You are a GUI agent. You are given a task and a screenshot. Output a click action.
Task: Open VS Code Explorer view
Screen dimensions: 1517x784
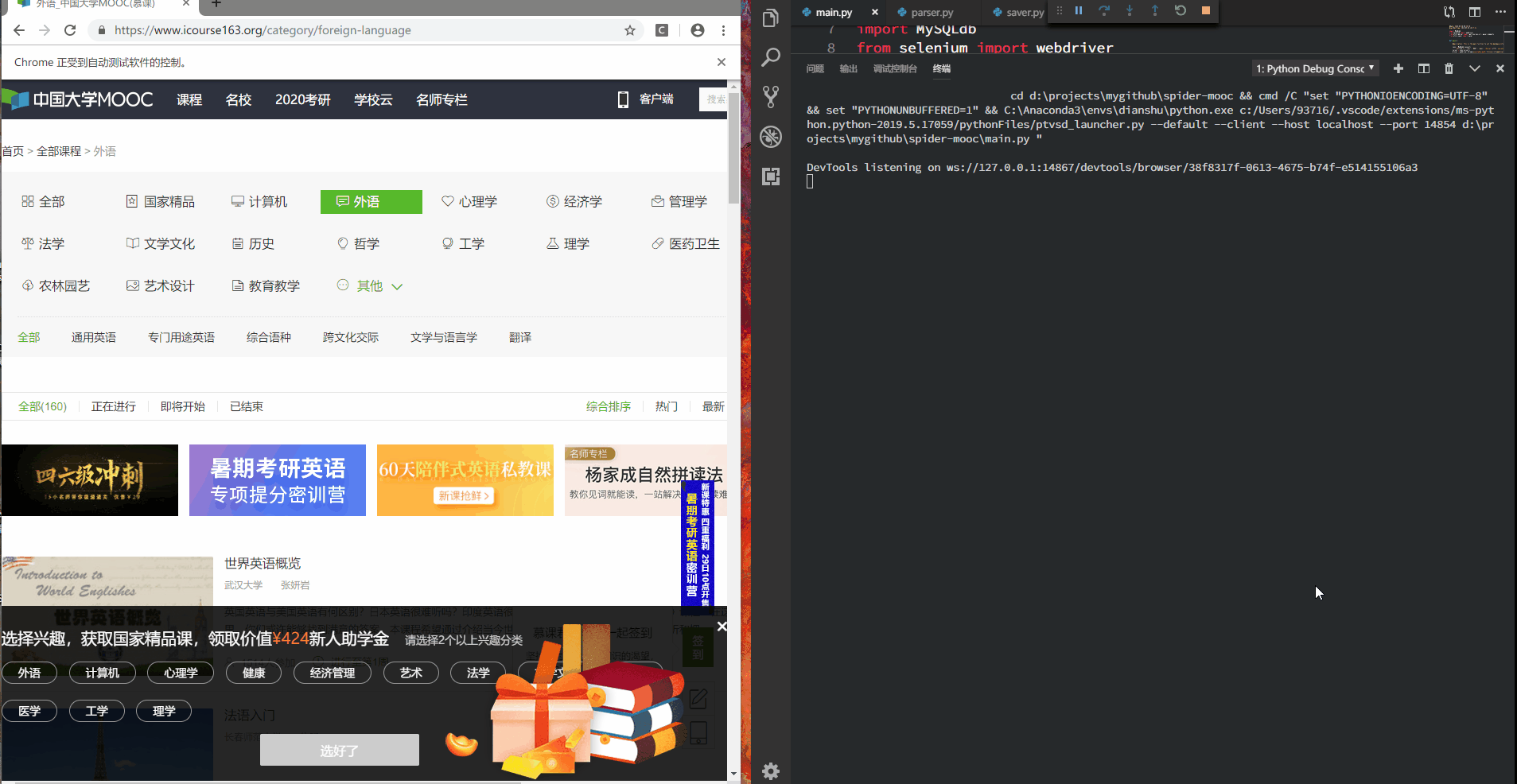click(x=770, y=17)
